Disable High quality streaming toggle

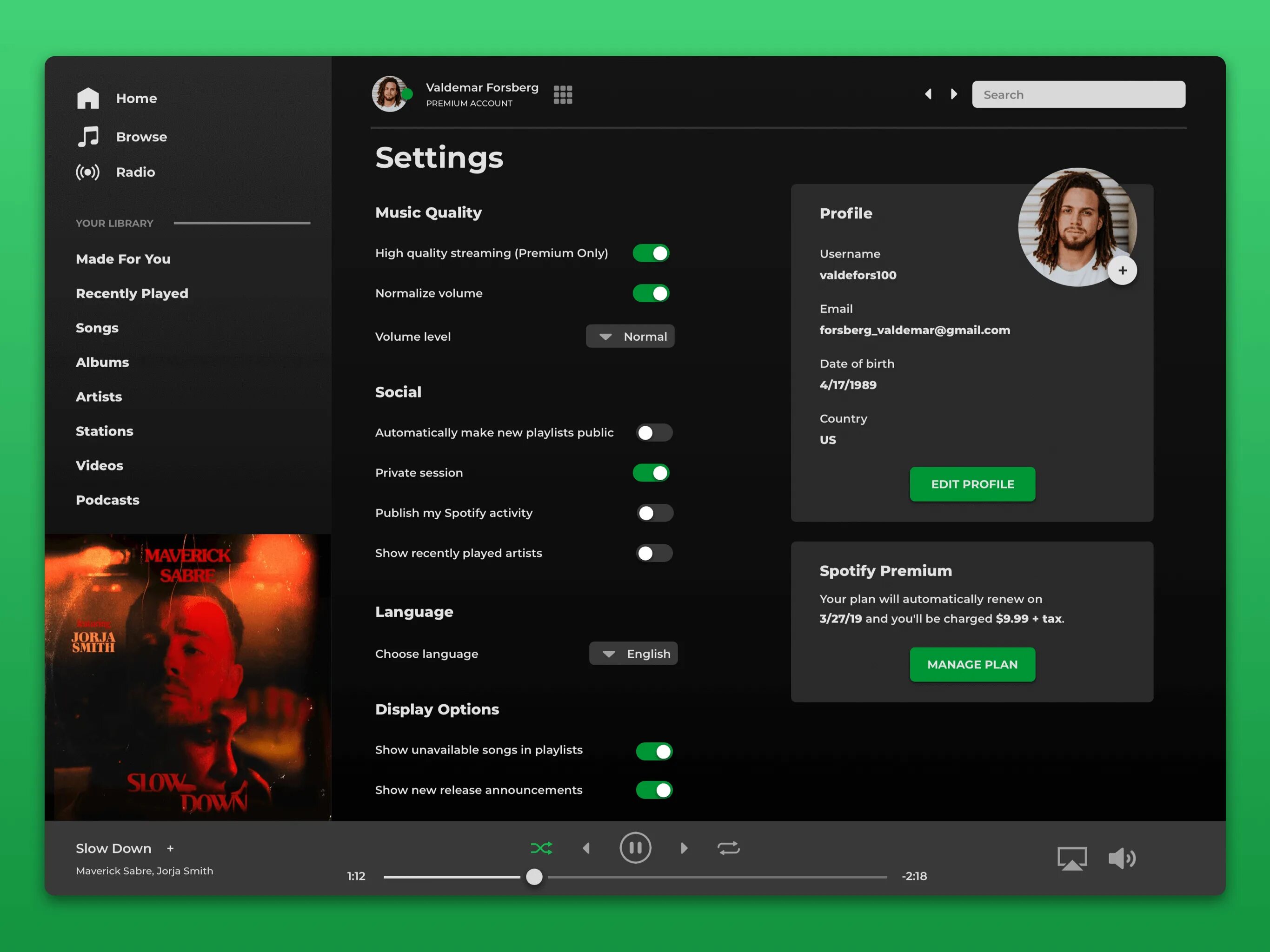pyautogui.click(x=651, y=253)
